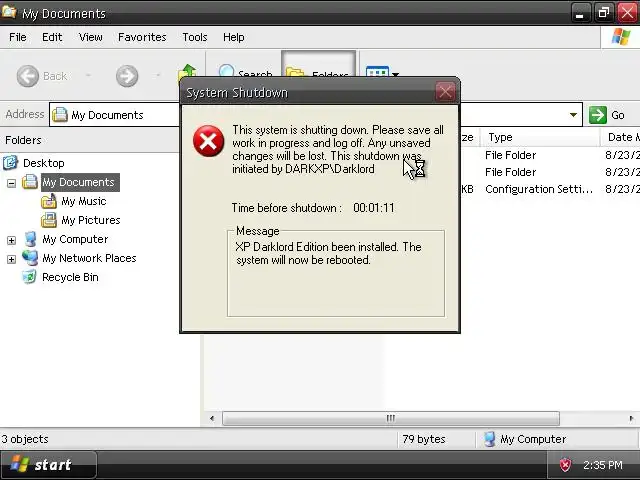Close the System Shutdown dialog

point(445,92)
